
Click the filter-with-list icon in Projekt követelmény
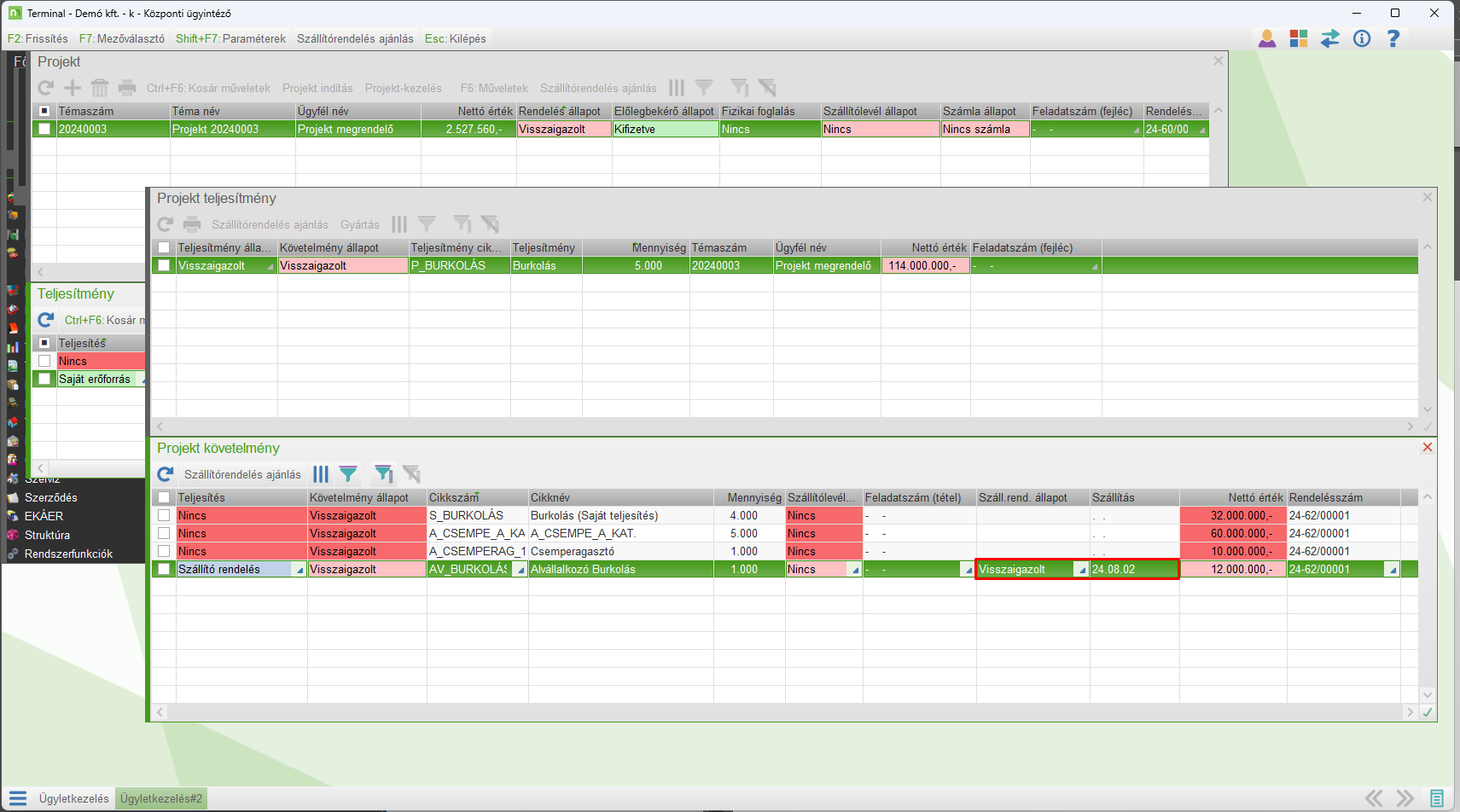384,474
